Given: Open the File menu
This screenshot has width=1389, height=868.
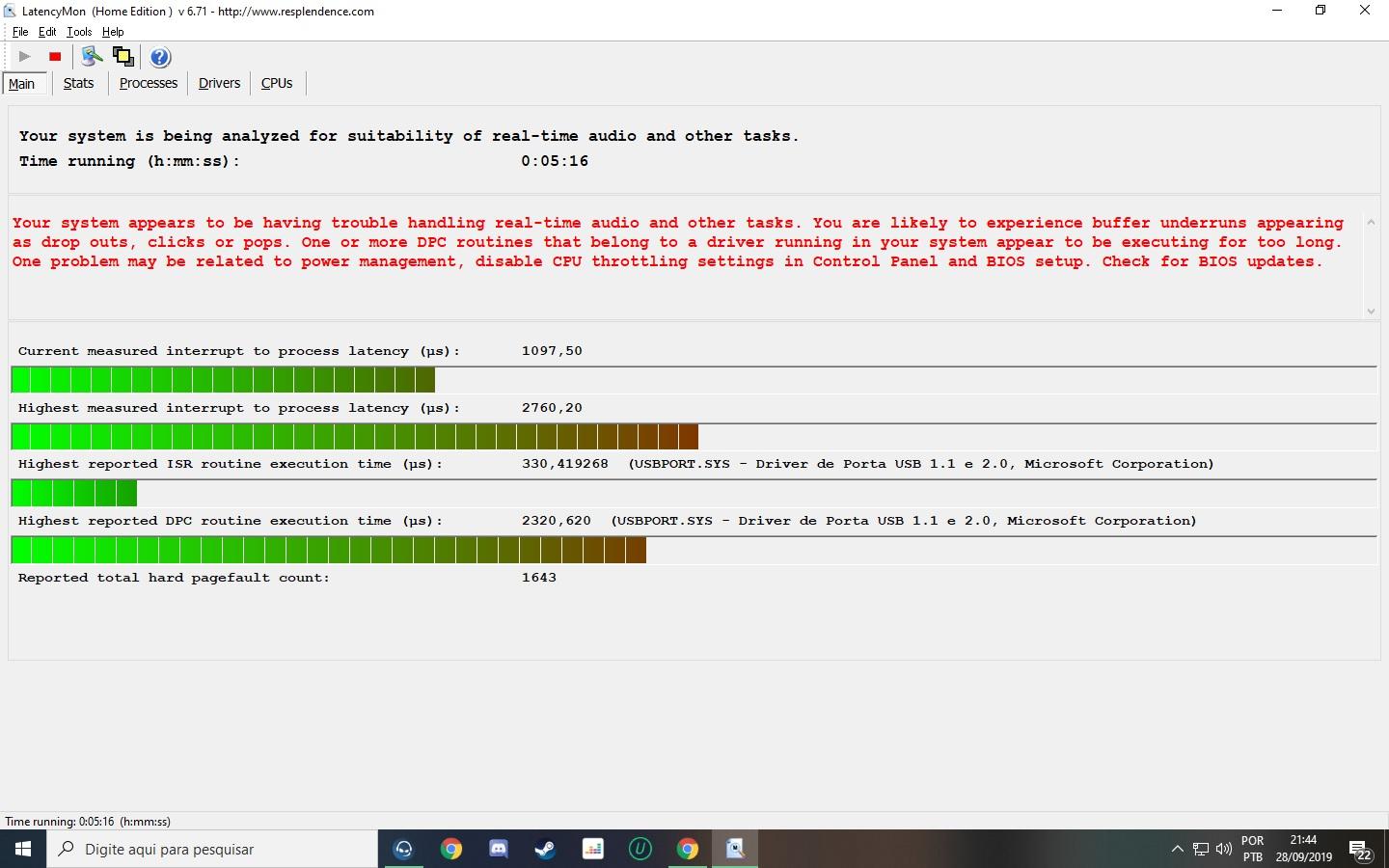Looking at the screenshot, I should [x=20, y=32].
